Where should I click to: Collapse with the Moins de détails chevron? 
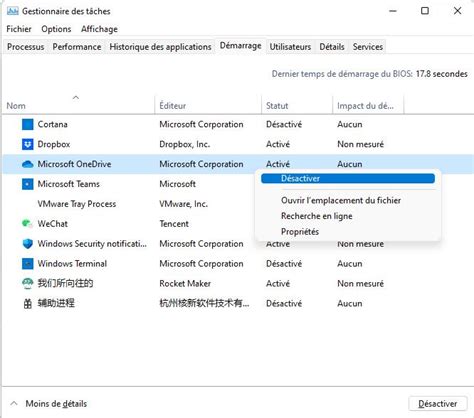[14, 403]
